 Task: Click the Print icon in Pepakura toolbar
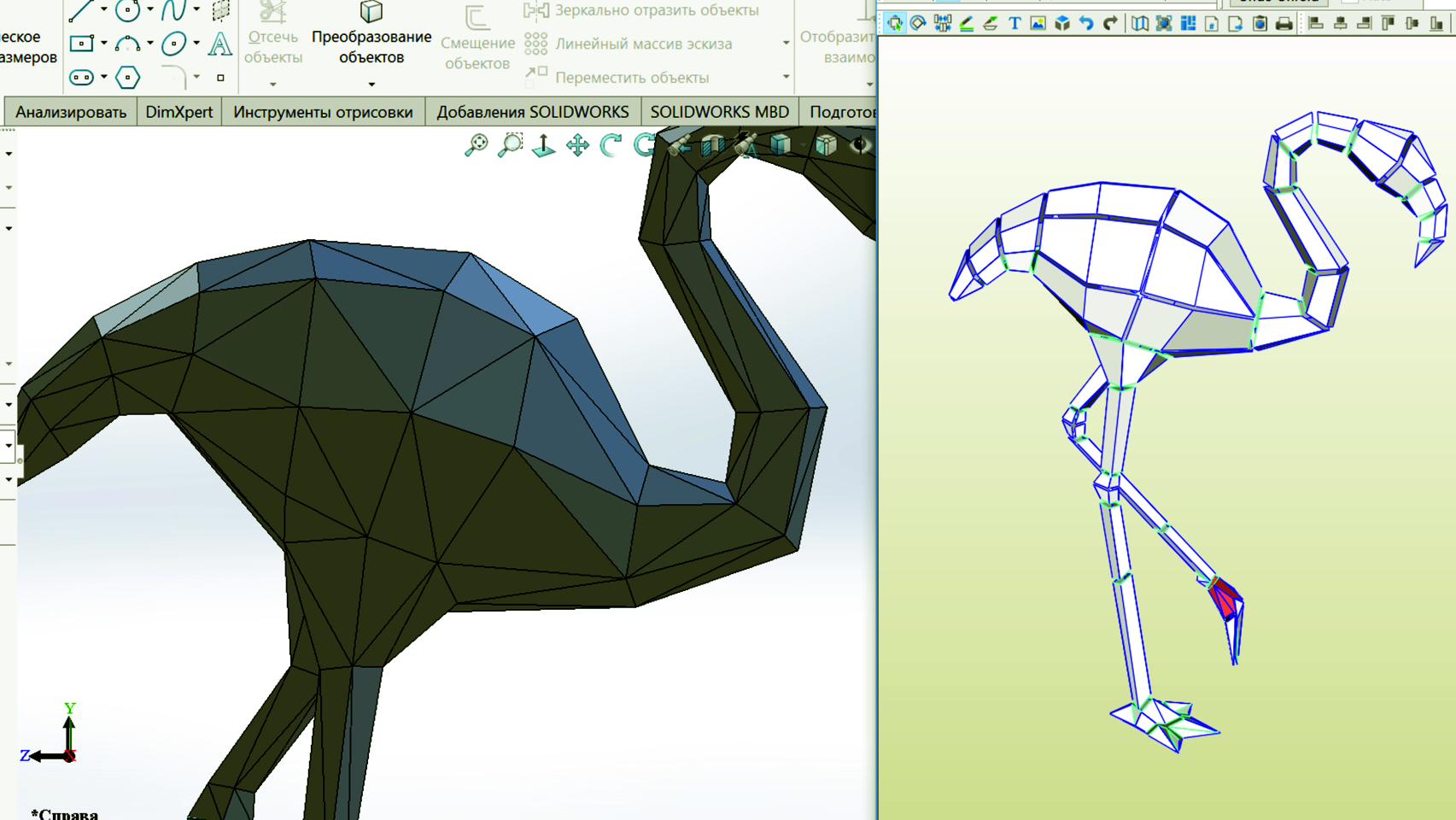(x=1284, y=23)
